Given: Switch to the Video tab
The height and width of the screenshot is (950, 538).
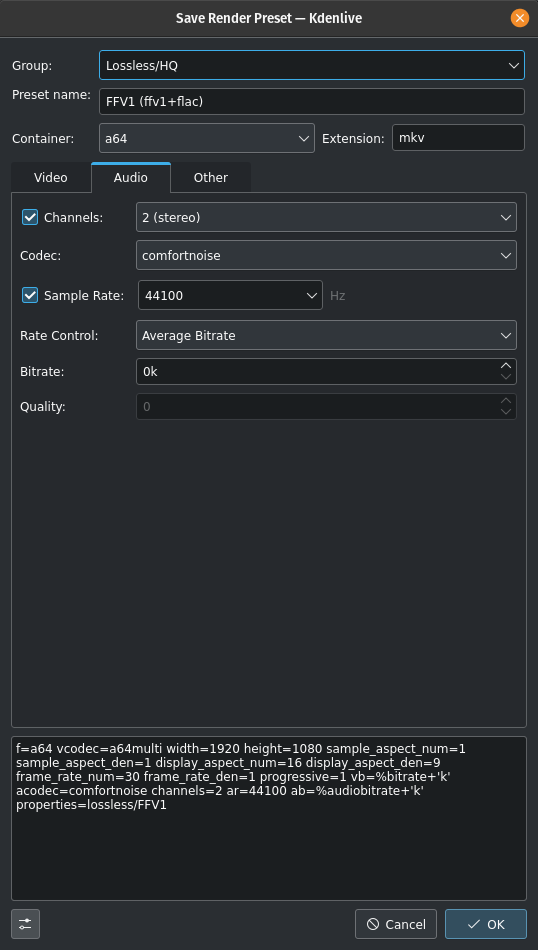Looking at the screenshot, I should (x=51, y=178).
